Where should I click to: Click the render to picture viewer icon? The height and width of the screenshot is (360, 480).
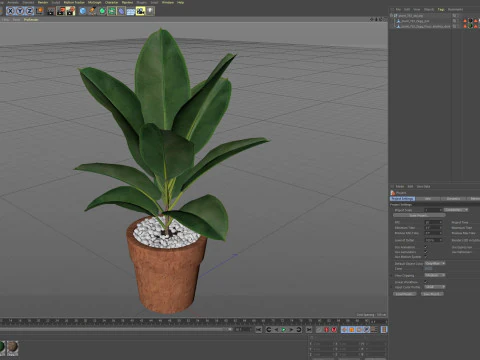(x=61, y=11)
